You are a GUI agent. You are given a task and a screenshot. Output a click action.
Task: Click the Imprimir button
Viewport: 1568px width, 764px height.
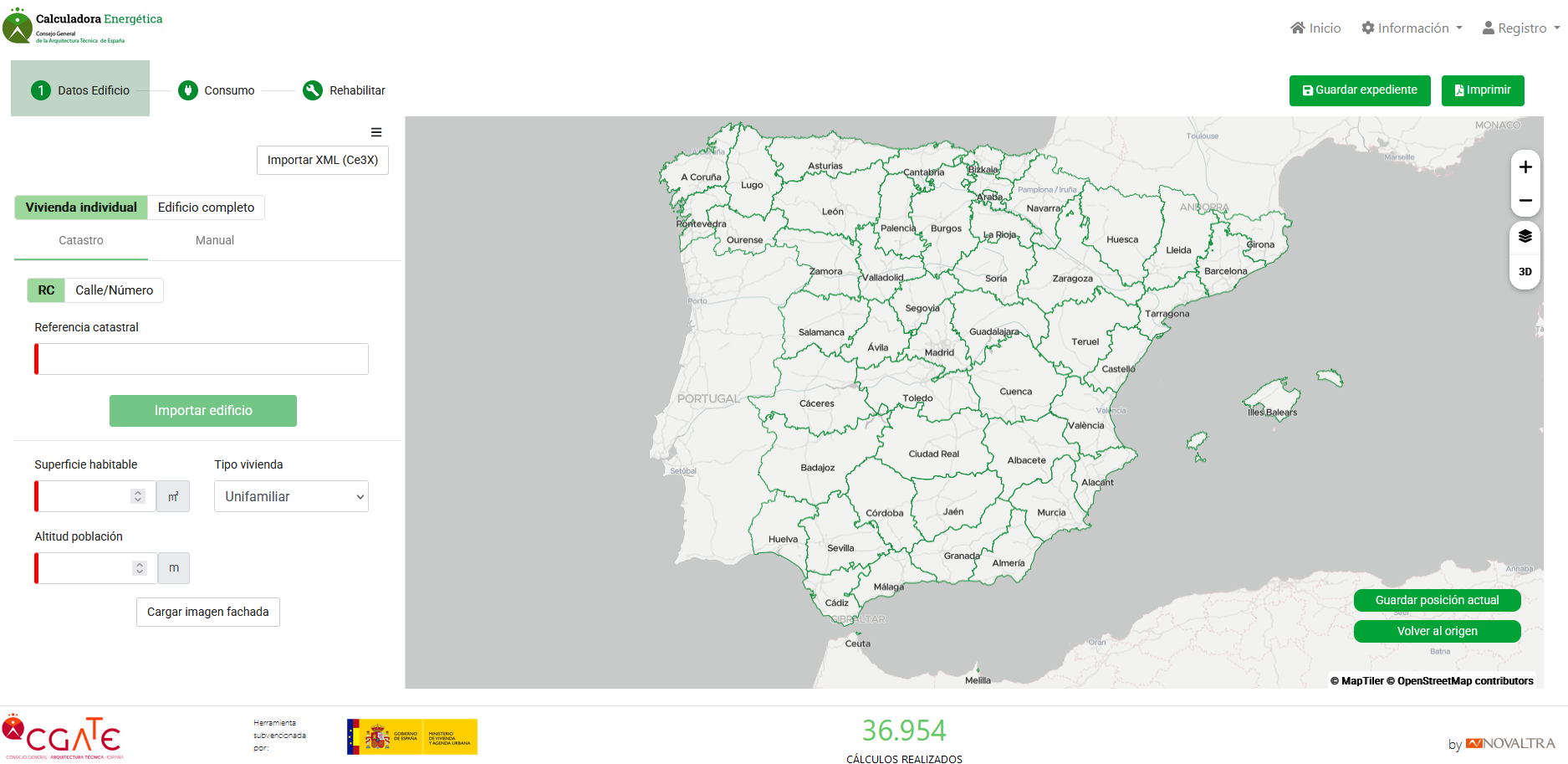click(1483, 90)
